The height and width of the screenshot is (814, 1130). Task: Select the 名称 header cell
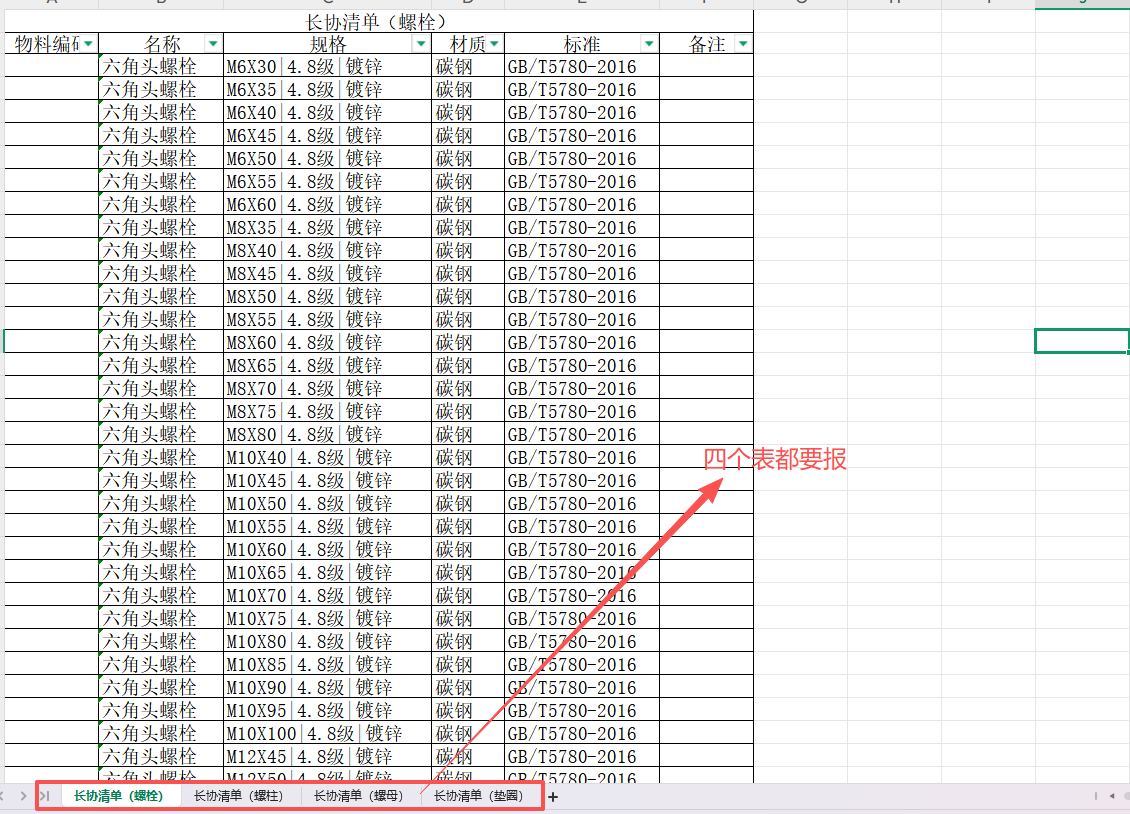161,44
